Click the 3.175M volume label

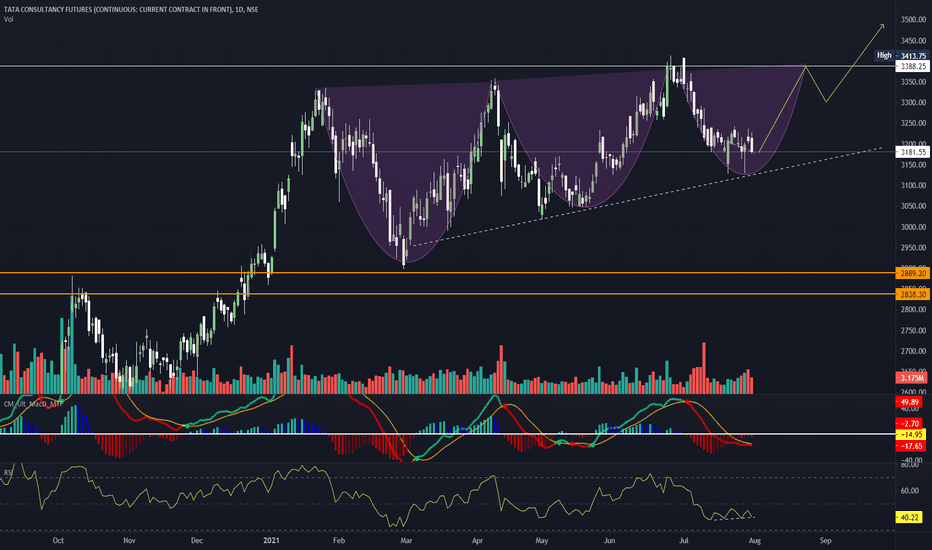pyautogui.click(x=911, y=378)
